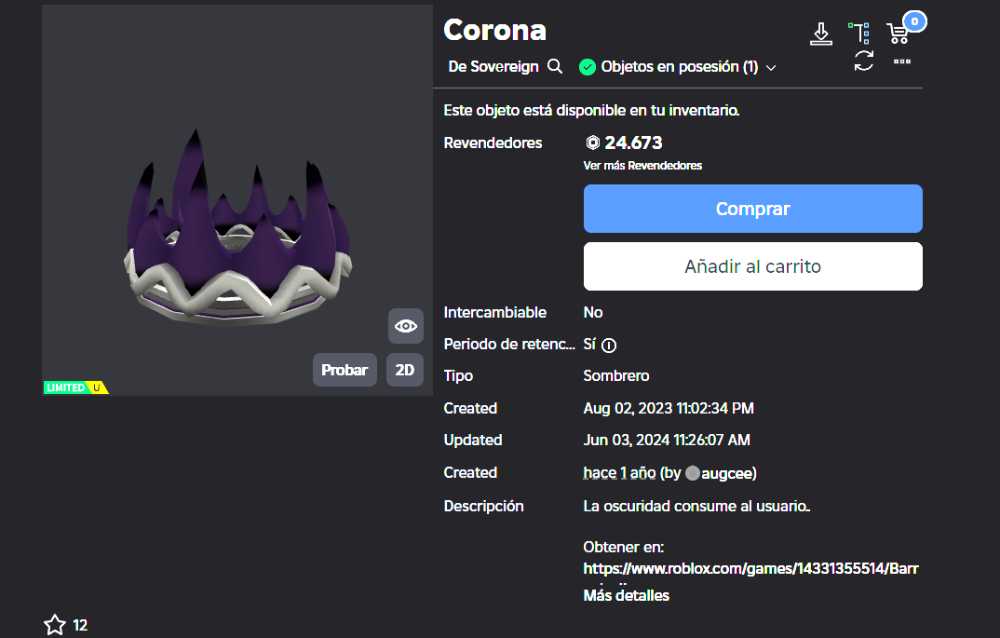Expand the Objetos en posesión dropdown
Image resolution: width=1000 pixels, height=638 pixels.
pyautogui.click(x=770, y=66)
